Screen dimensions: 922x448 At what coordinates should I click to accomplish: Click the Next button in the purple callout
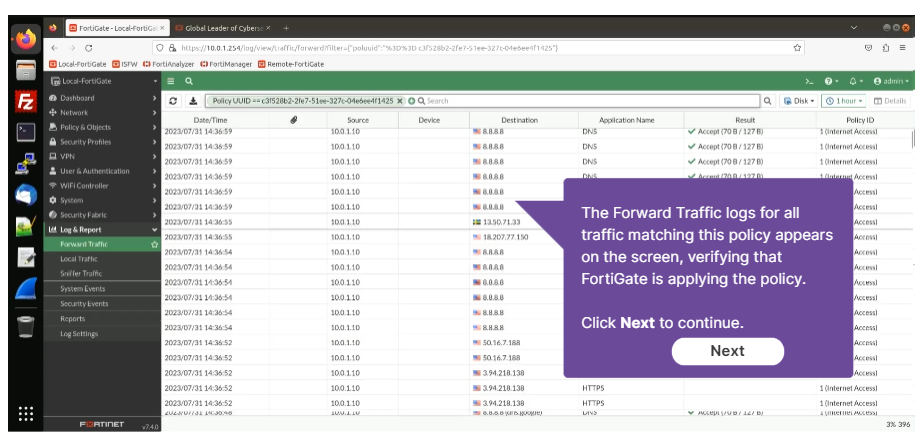tap(727, 351)
